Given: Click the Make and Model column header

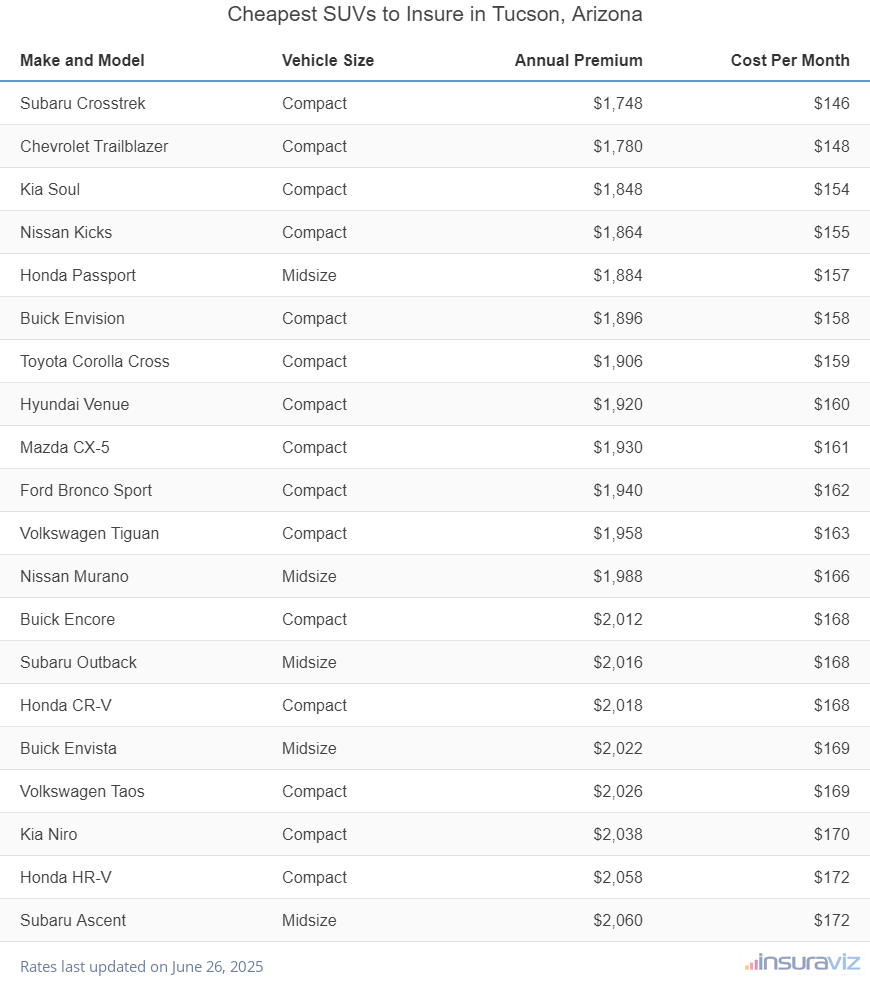Looking at the screenshot, I should pyautogui.click(x=82, y=60).
